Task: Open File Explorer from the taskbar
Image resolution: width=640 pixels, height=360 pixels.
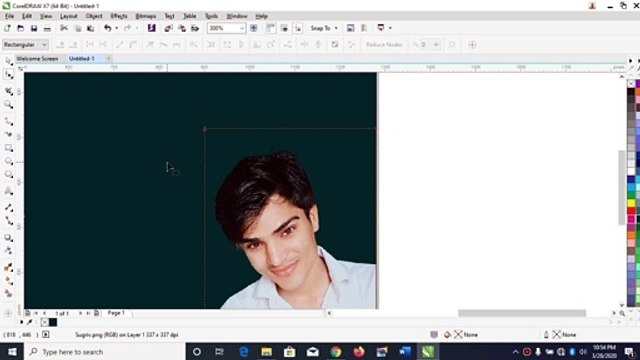Action: click(267, 352)
